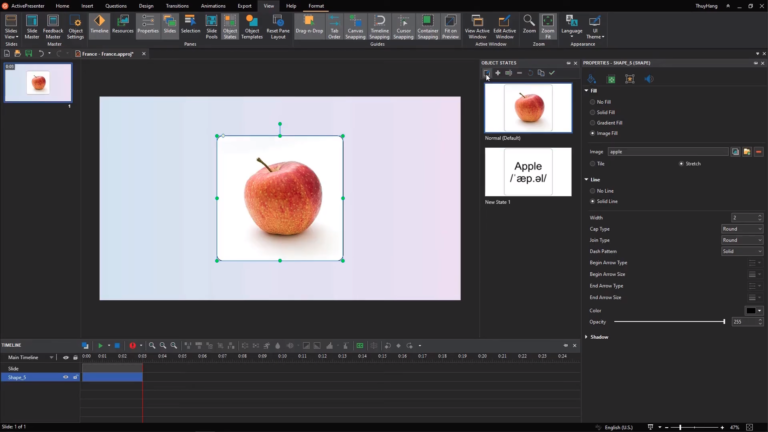Open Object Settings in the View ribbon
The width and height of the screenshot is (768, 432).
point(75,26)
